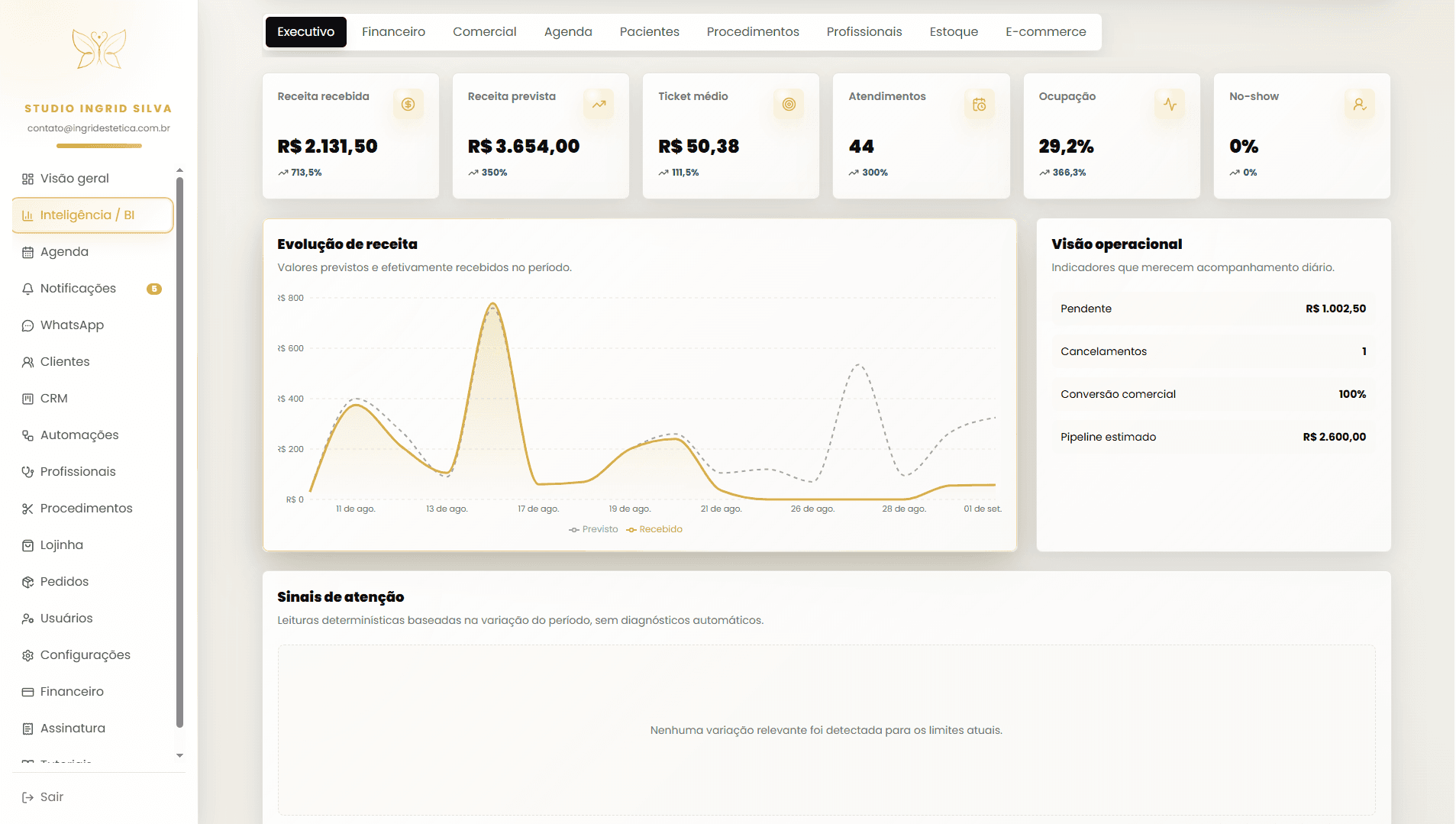Open the Profissionais tab

coord(864,32)
